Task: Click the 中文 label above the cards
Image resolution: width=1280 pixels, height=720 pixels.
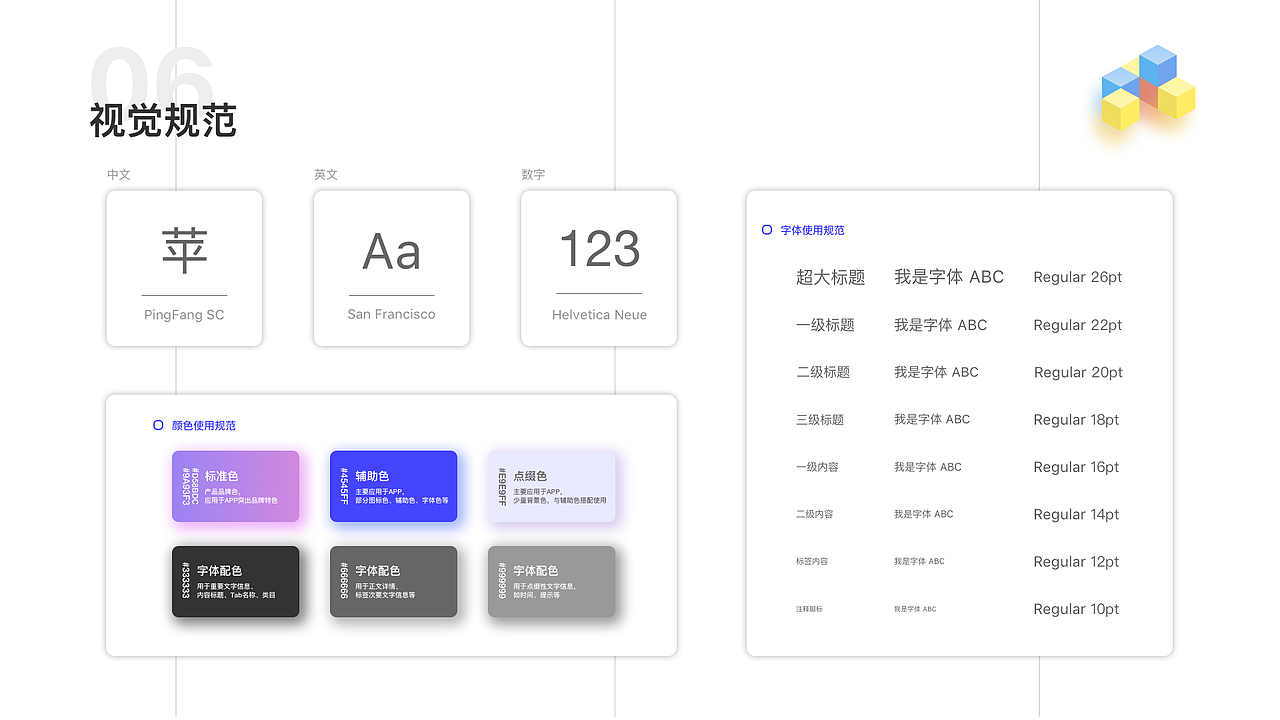Action: pyautogui.click(x=119, y=174)
